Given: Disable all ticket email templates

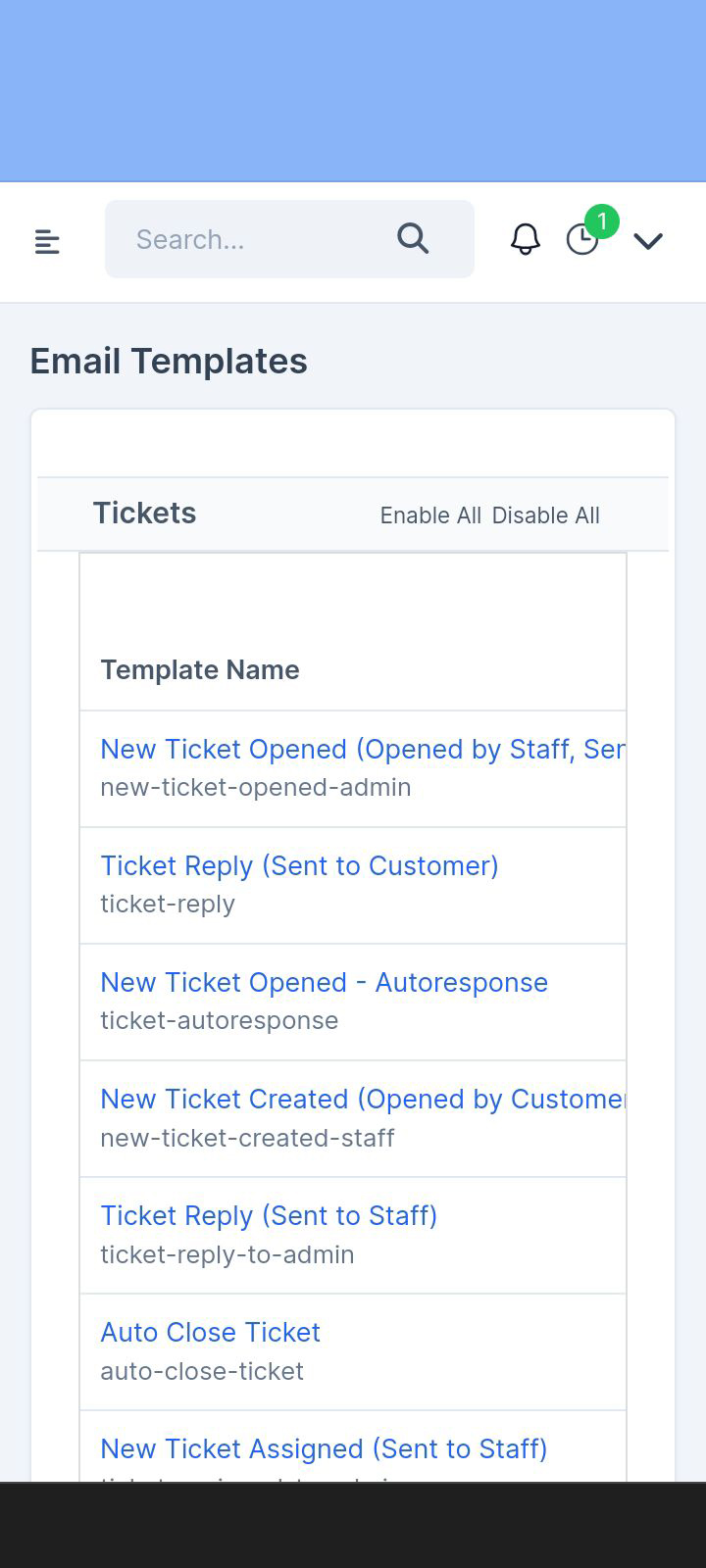Looking at the screenshot, I should [545, 515].
